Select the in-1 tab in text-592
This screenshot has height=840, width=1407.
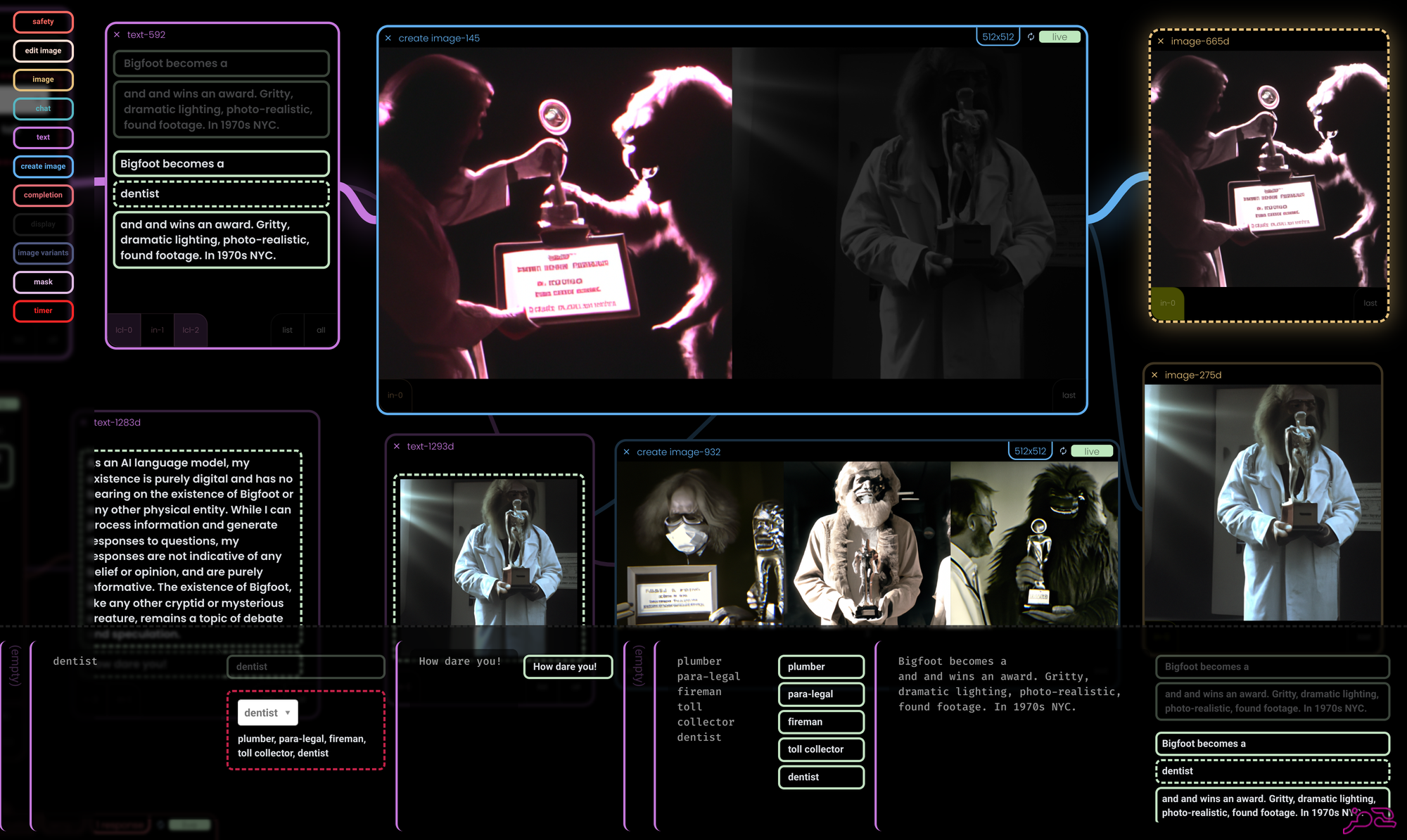tap(157, 330)
